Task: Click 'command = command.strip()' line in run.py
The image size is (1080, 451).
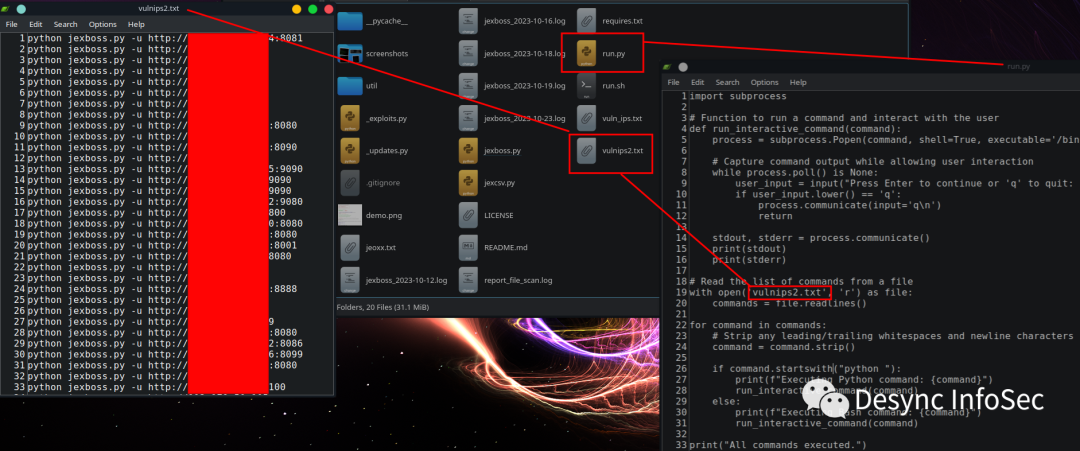Action: click(x=784, y=347)
